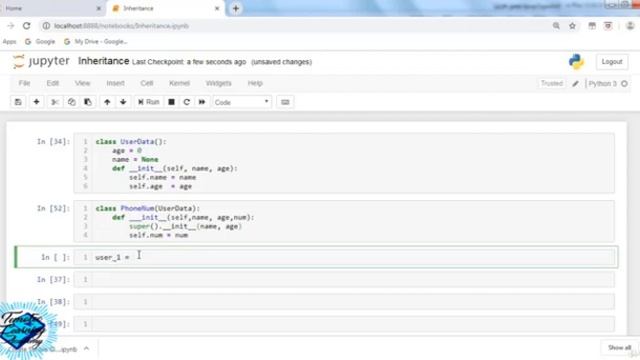Open the Cell menu
Image resolution: width=640 pixels, height=360 pixels.
coord(147,83)
